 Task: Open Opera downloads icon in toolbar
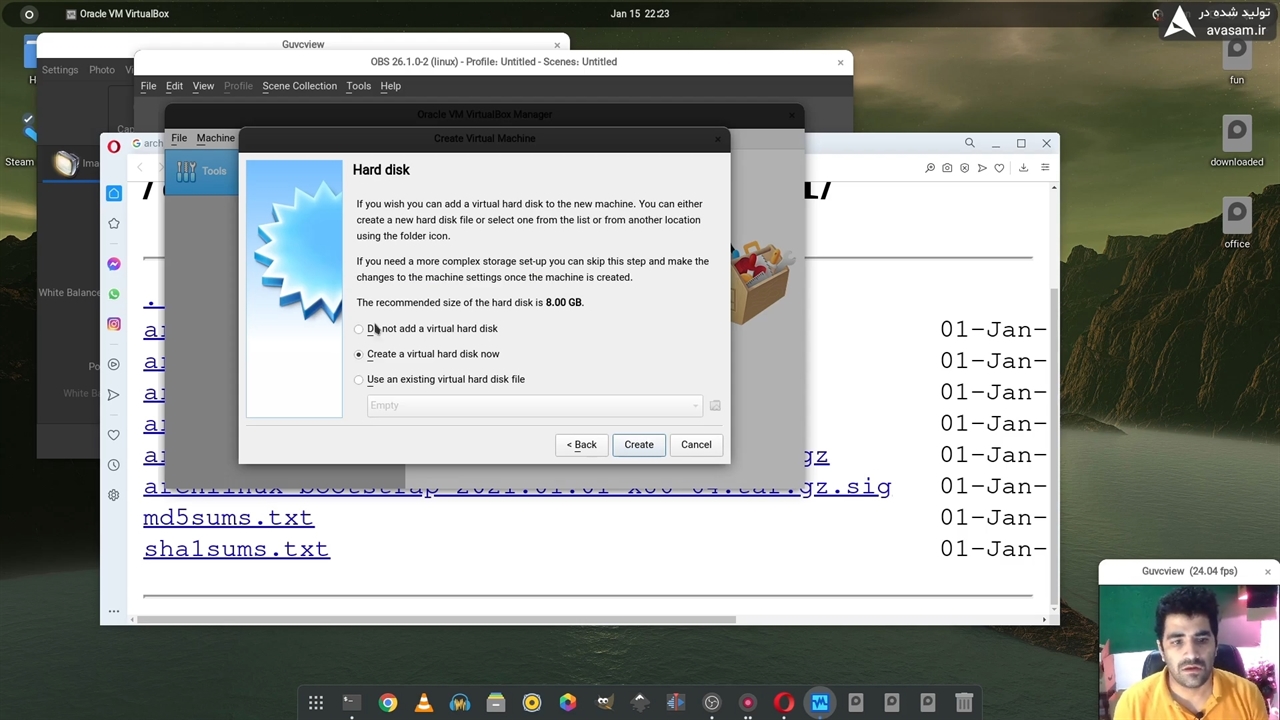coord(1023,168)
